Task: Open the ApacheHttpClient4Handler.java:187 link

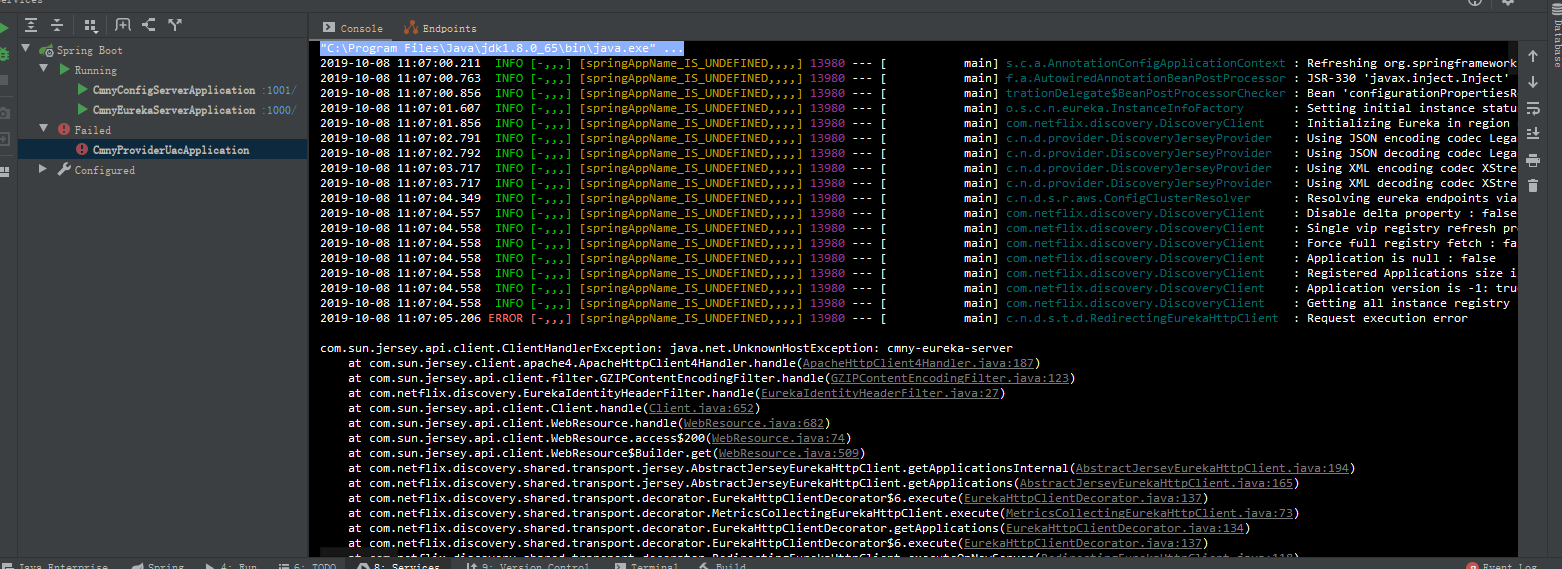Action: tap(918, 363)
